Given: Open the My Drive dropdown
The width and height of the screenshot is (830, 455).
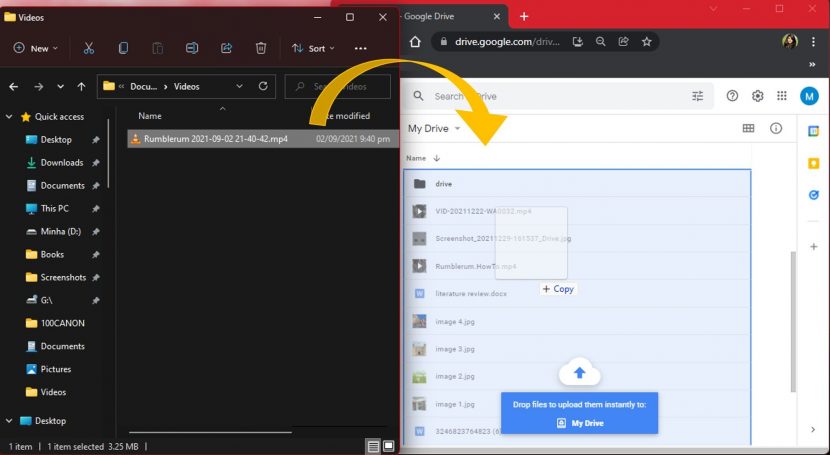Looking at the screenshot, I should coord(434,129).
